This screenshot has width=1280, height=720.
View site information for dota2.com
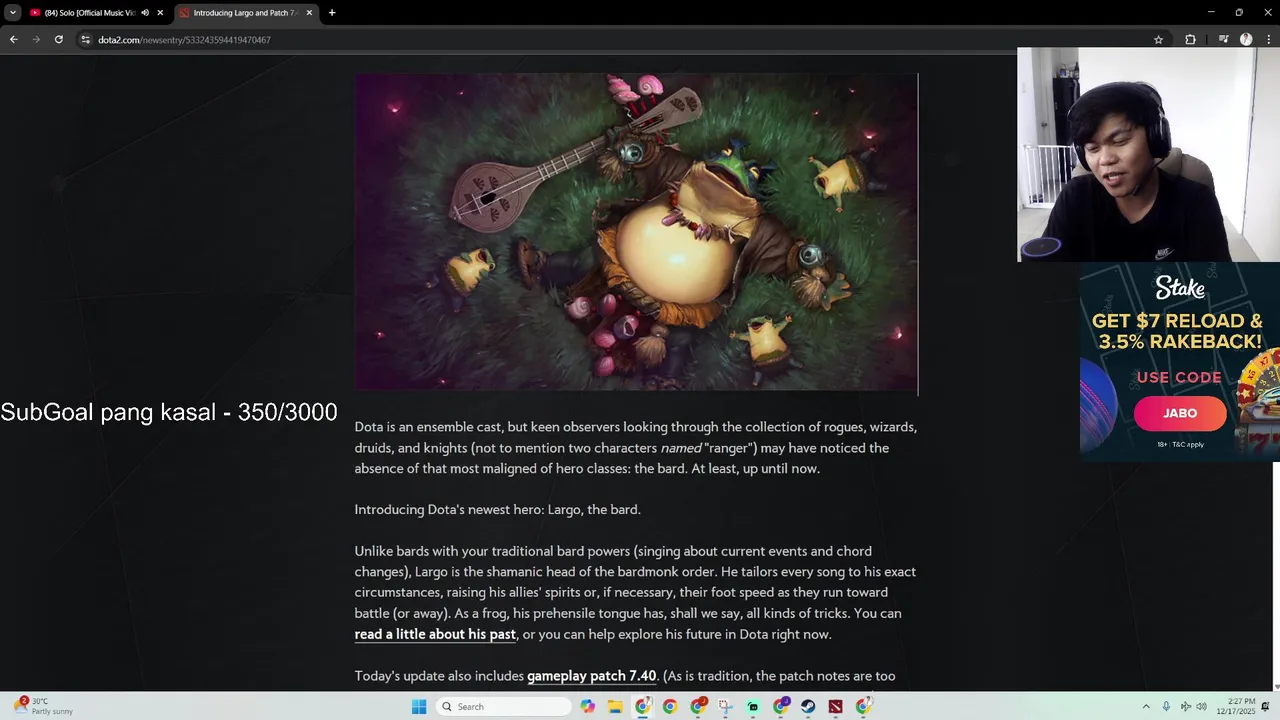86,40
